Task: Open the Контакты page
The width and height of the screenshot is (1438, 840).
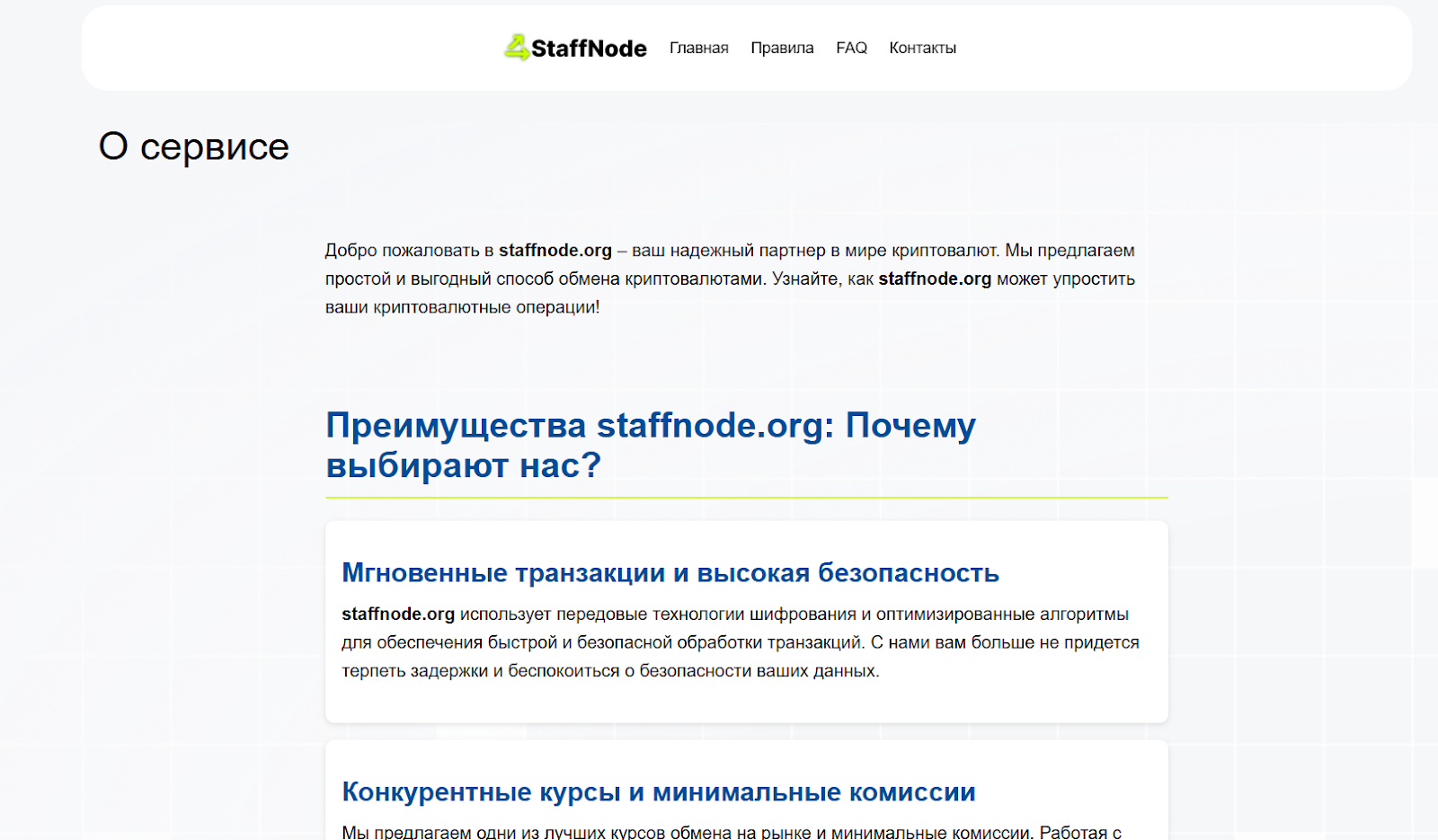Action: pos(922,48)
